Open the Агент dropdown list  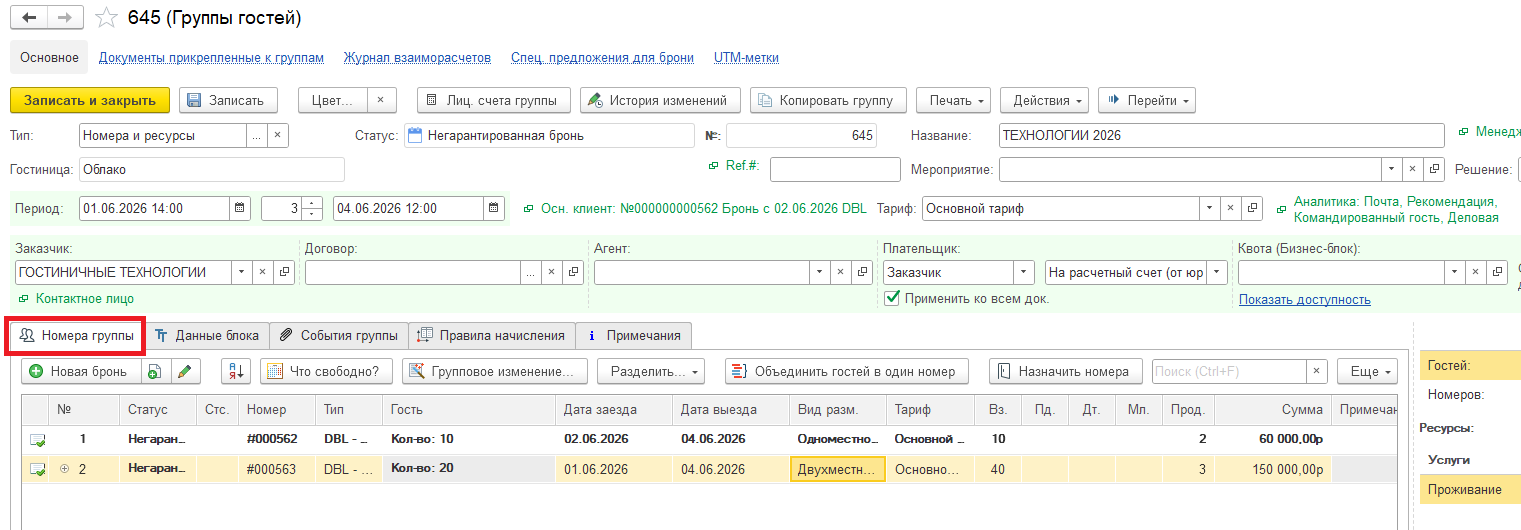coord(820,272)
